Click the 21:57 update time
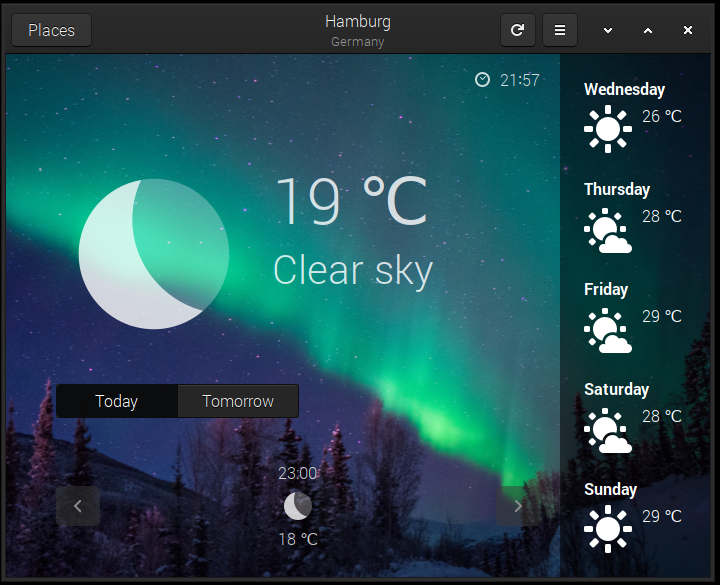The width and height of the screenshot is (720, 585). click(x=520, y=80)
